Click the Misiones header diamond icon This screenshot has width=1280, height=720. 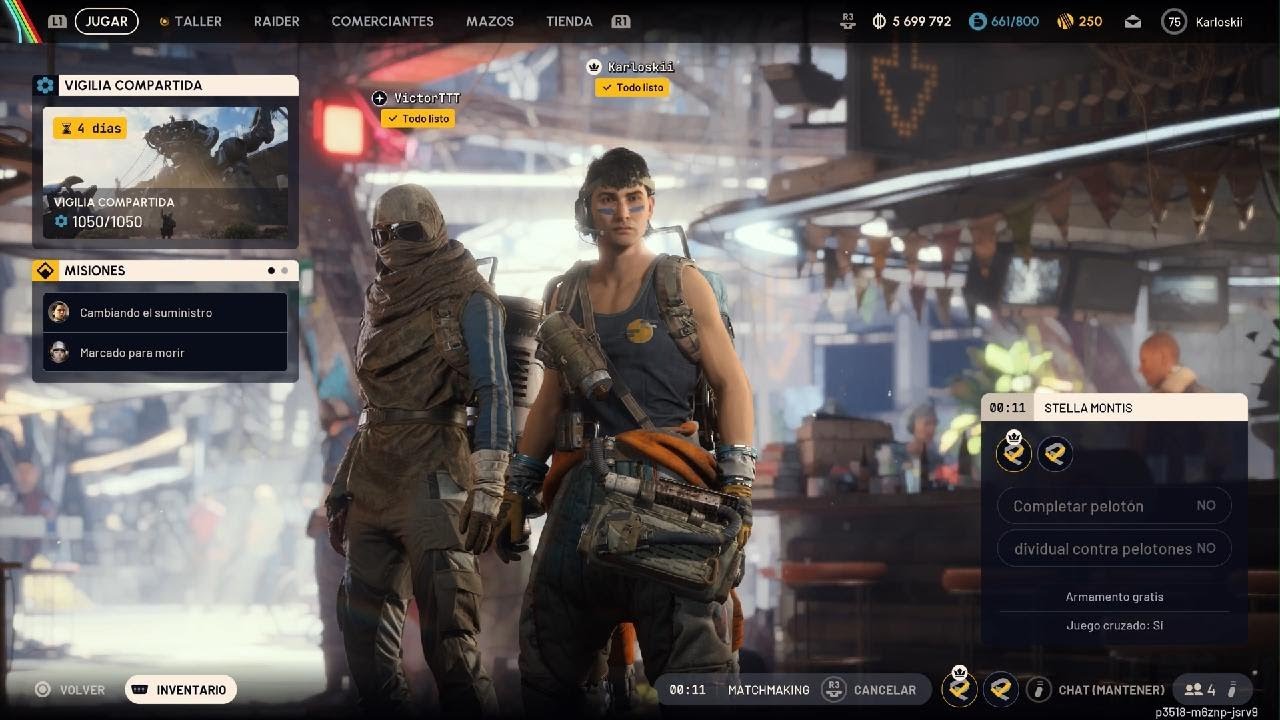point(45,270)
